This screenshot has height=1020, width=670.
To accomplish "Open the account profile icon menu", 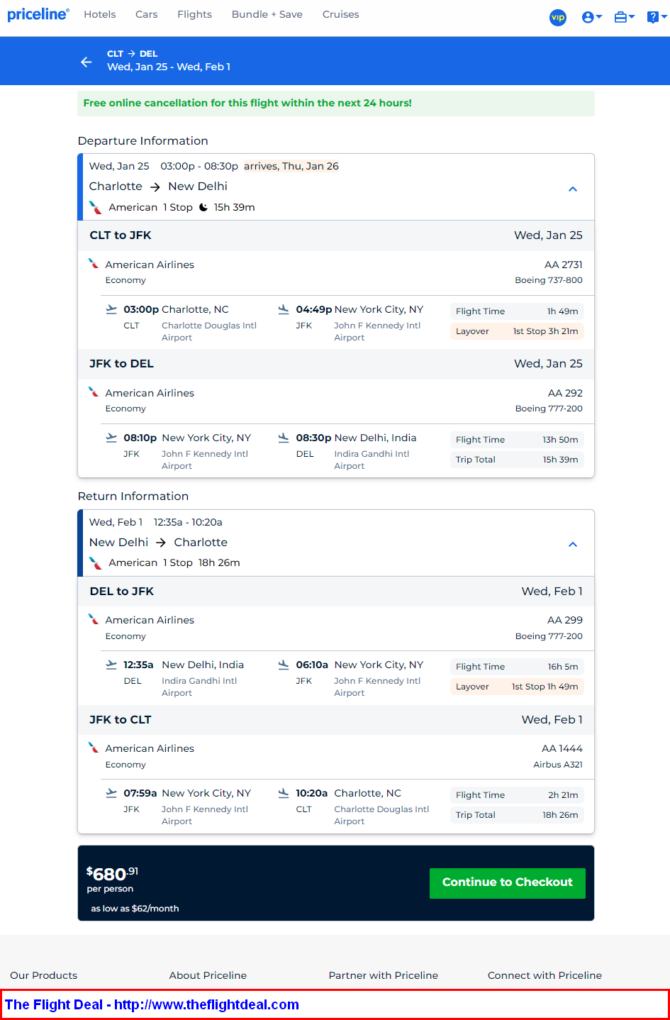I will (x=591, y=18).
